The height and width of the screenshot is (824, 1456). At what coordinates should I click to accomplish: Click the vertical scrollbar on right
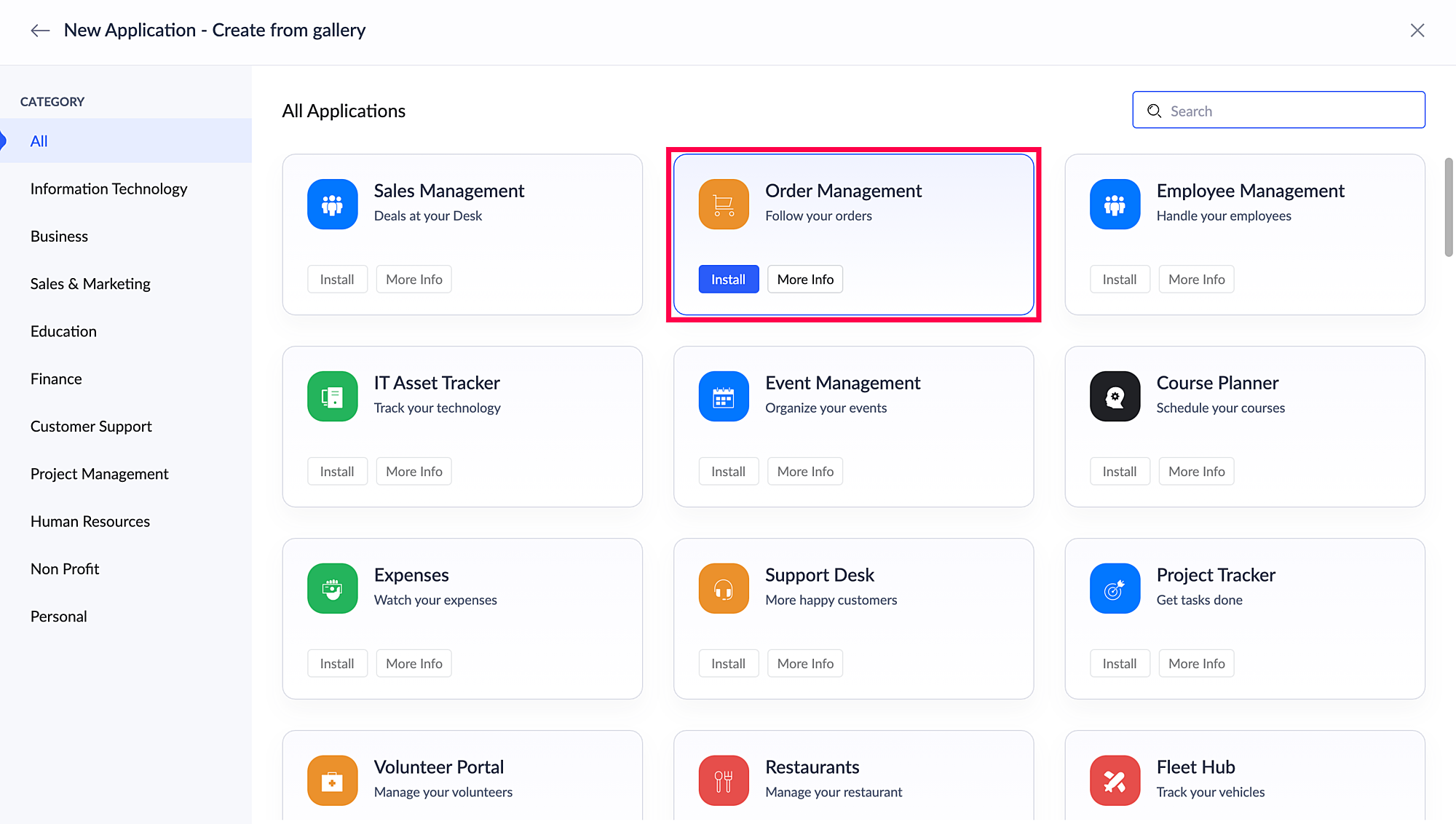coord(1448,207)
